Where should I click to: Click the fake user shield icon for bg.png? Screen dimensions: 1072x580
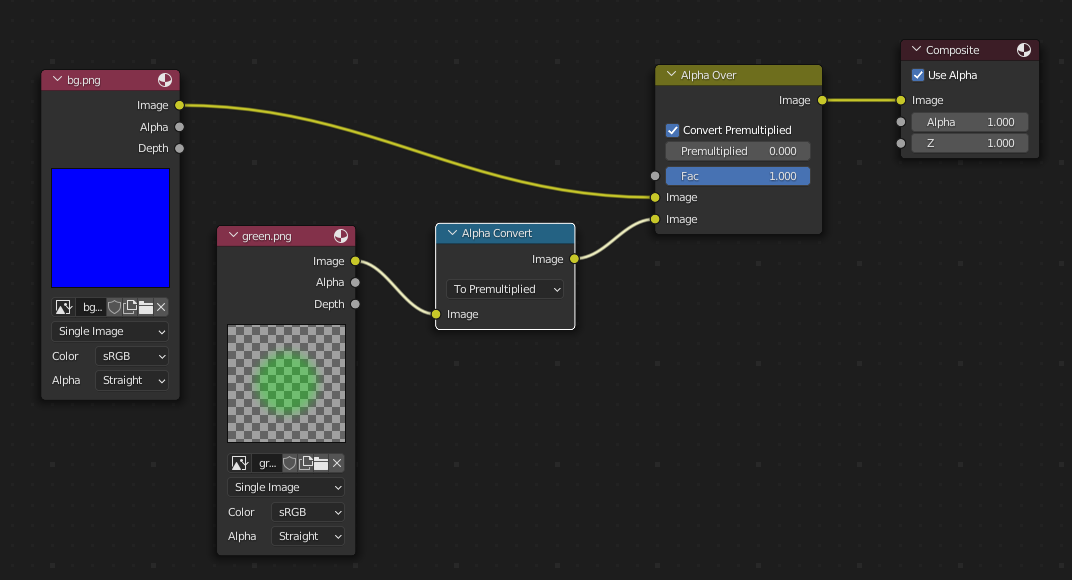pos(114,307)
